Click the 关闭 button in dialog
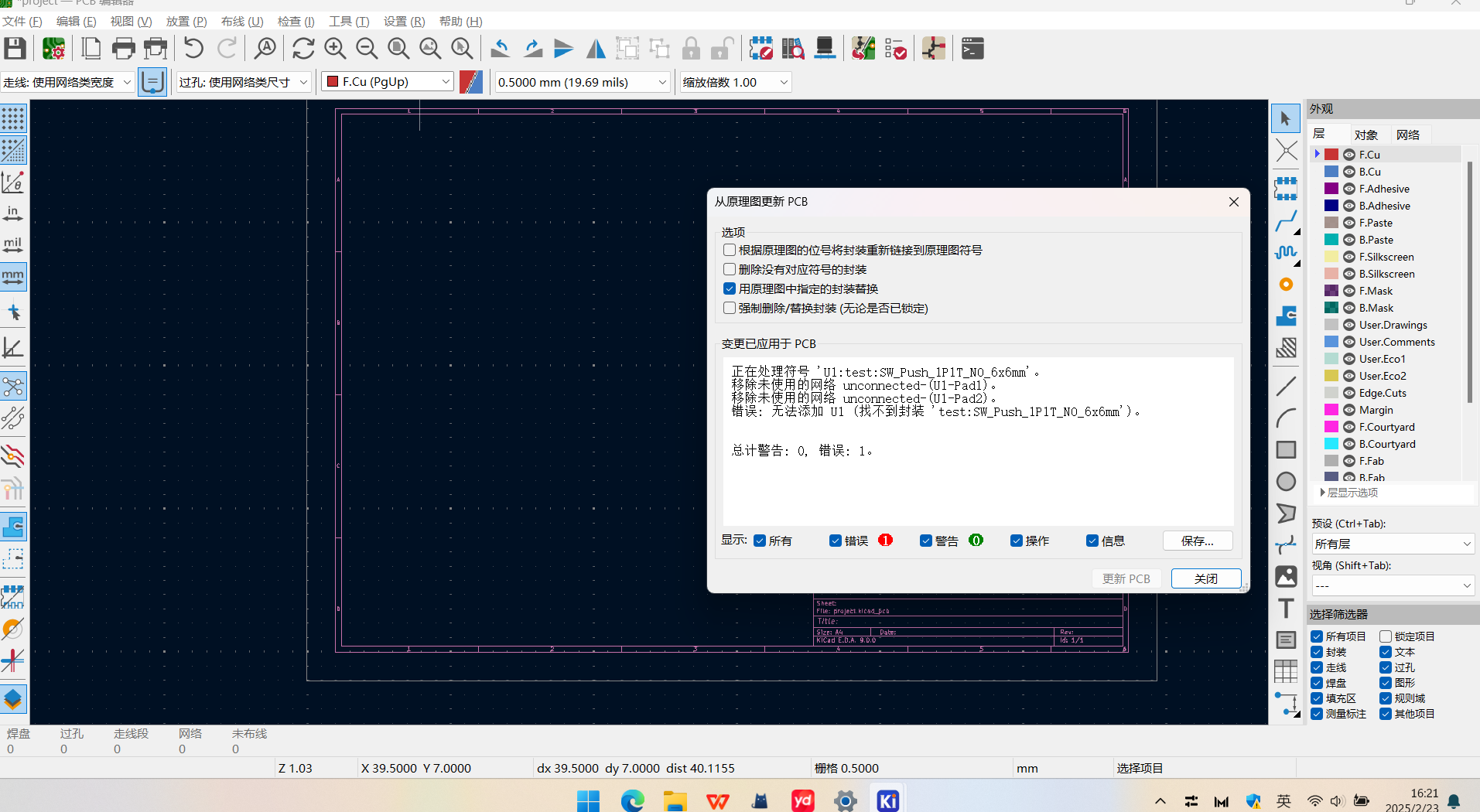The height and width of the screenshot is (812, 1480). tap(1205, 578)
